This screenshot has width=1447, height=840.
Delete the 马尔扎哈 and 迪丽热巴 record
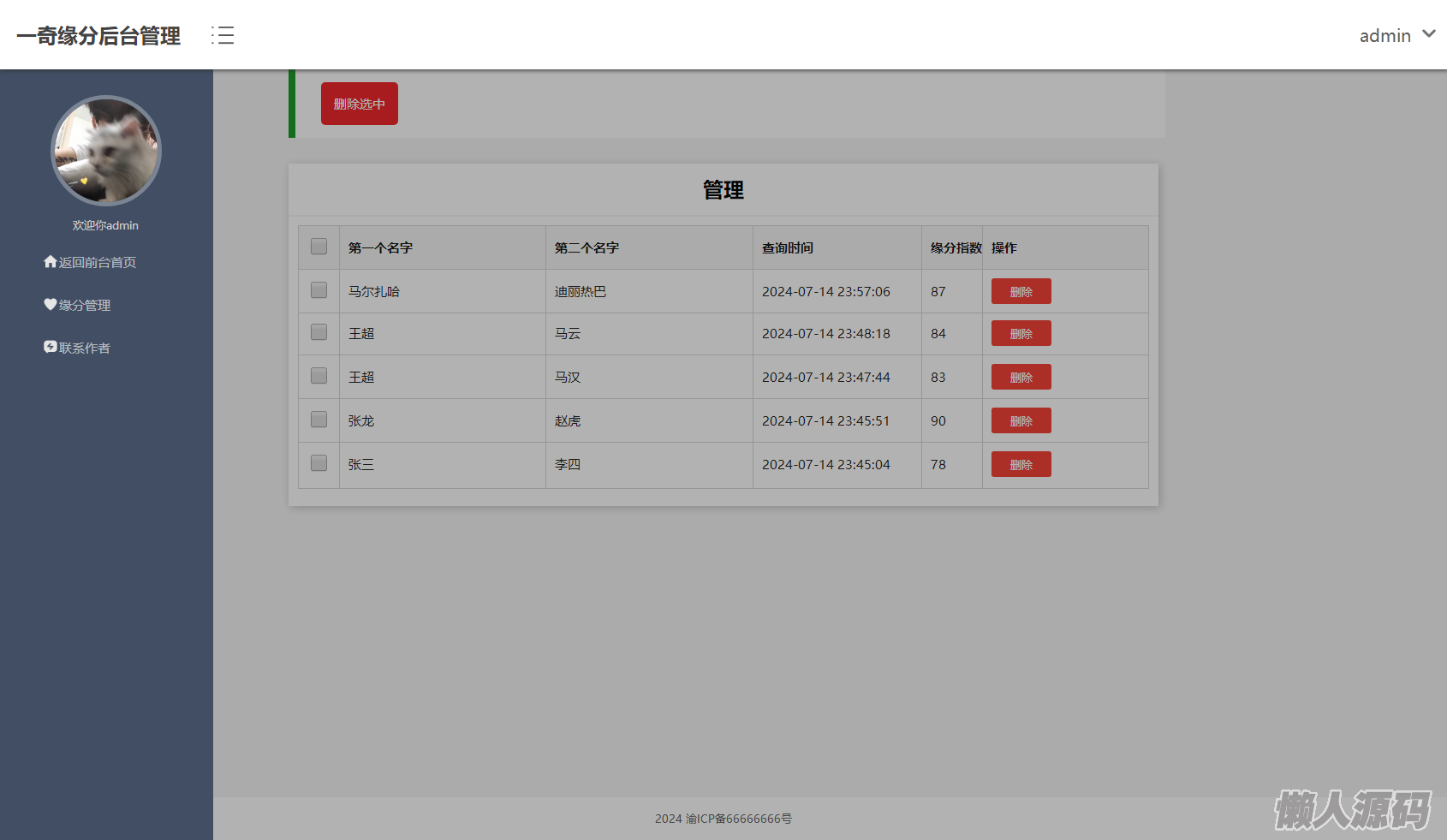(x=1021, y=291)
